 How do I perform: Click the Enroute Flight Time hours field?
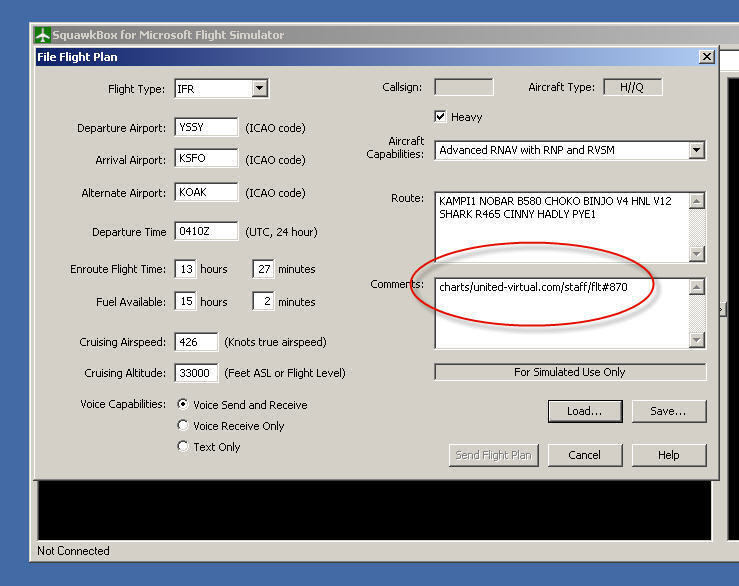coord(186,269)
